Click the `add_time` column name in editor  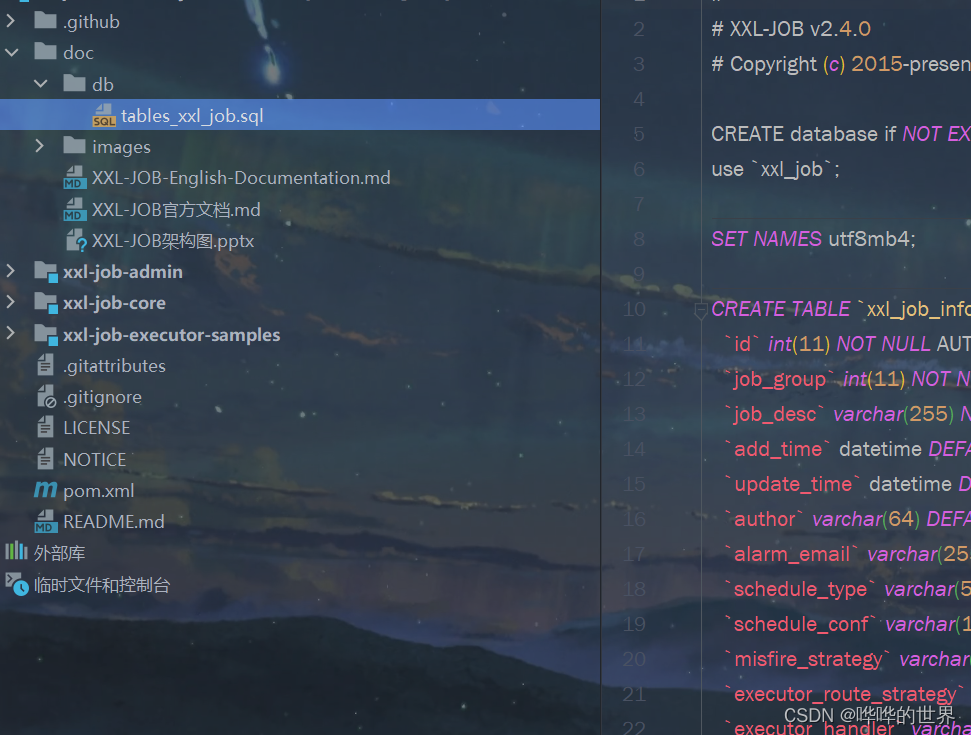click(x=778, y=449)
